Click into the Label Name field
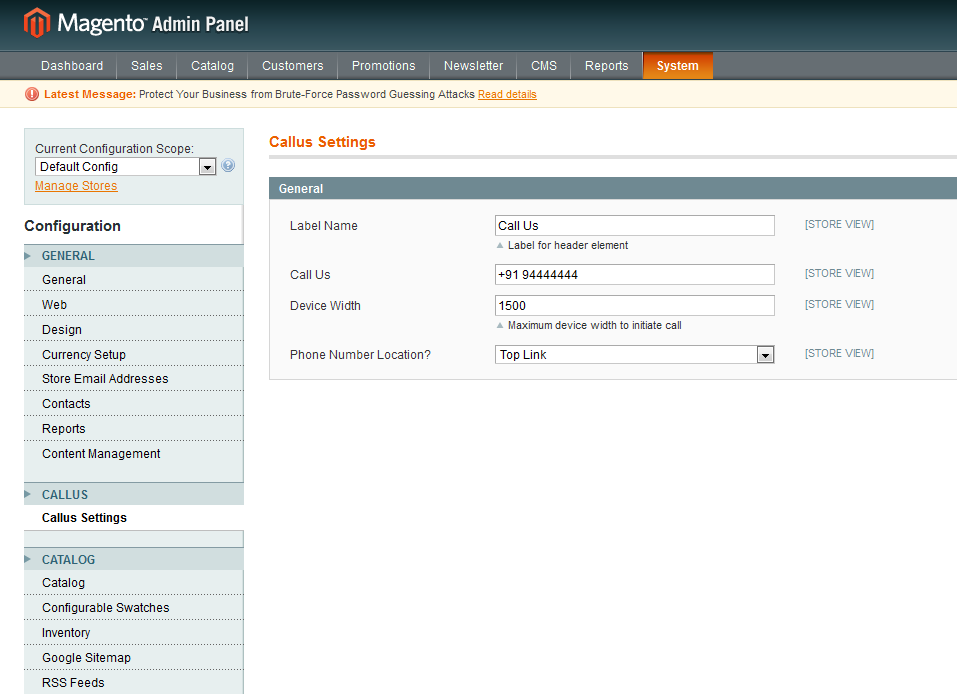 tap(634, 226)
